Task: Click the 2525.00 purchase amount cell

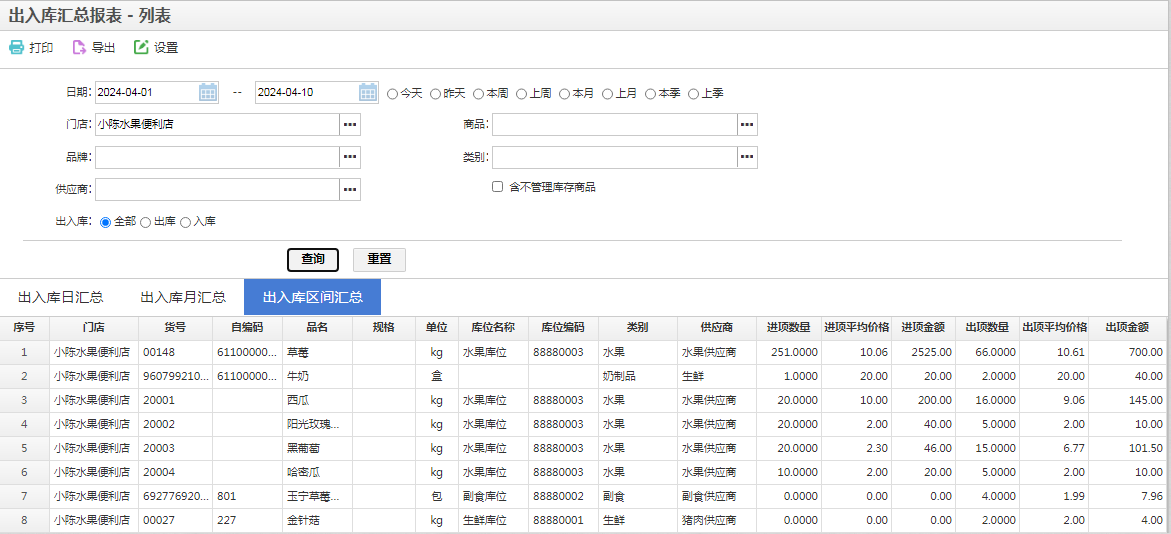Action: pyautogui.click(x=923, y=352)
